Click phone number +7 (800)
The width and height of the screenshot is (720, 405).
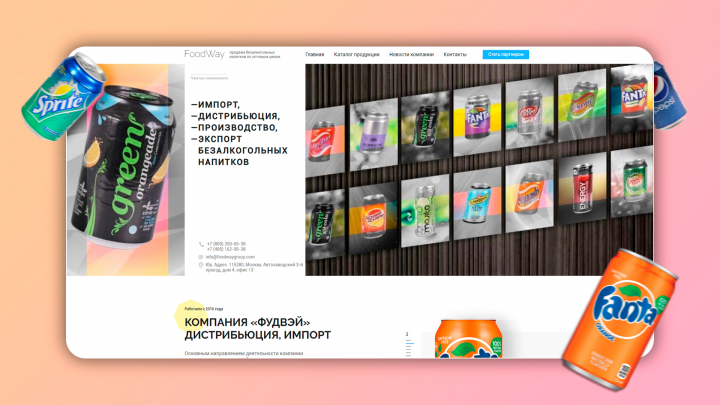click(226, 244)
